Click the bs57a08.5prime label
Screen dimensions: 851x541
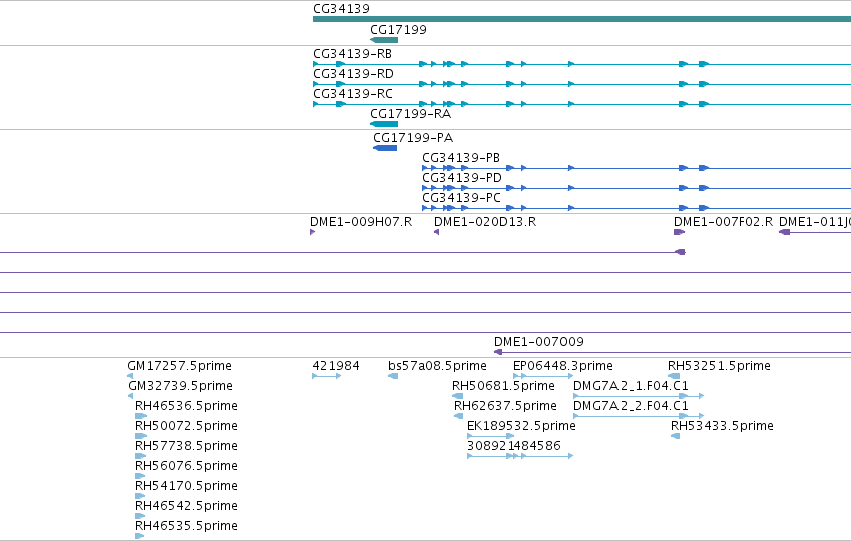[437, 366]
